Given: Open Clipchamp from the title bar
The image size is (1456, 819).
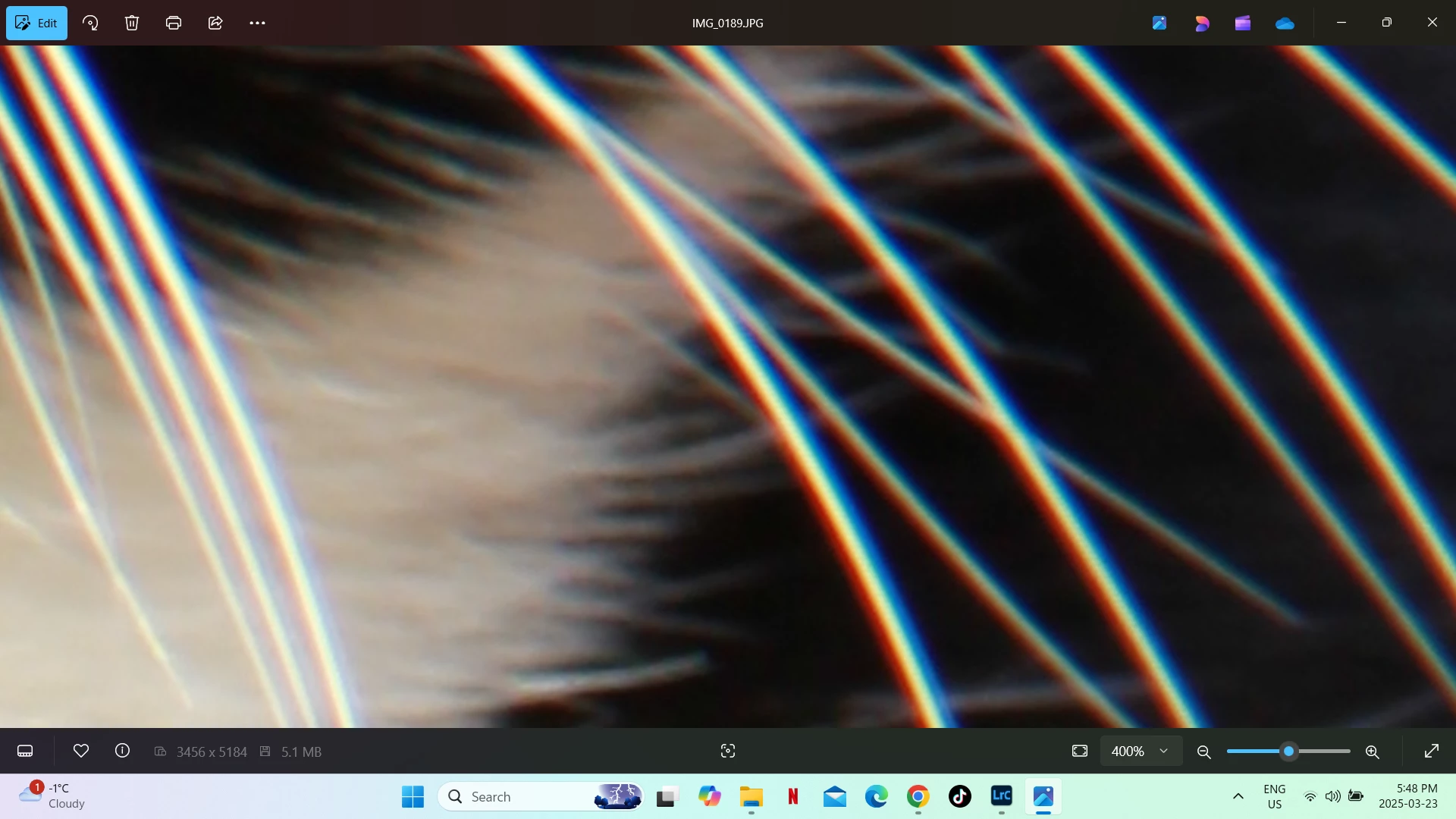Looking at the screenshot, I should [x=1243, y=24].
